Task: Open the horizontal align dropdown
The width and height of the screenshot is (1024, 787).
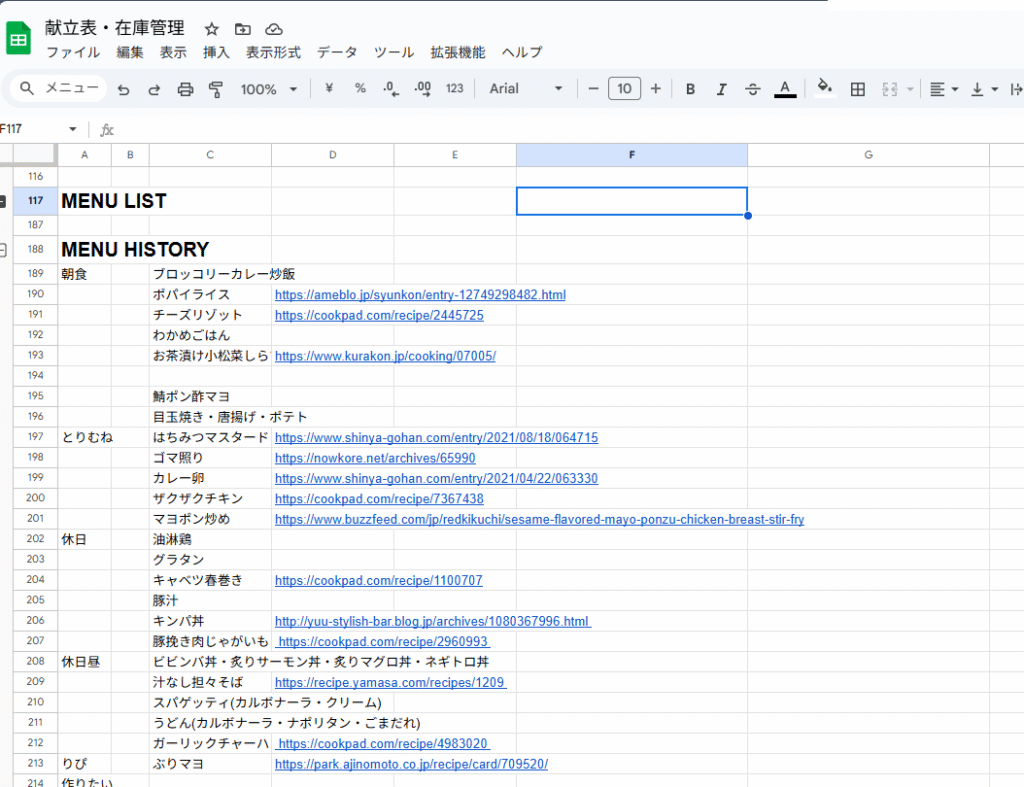Action: [944, 89]
